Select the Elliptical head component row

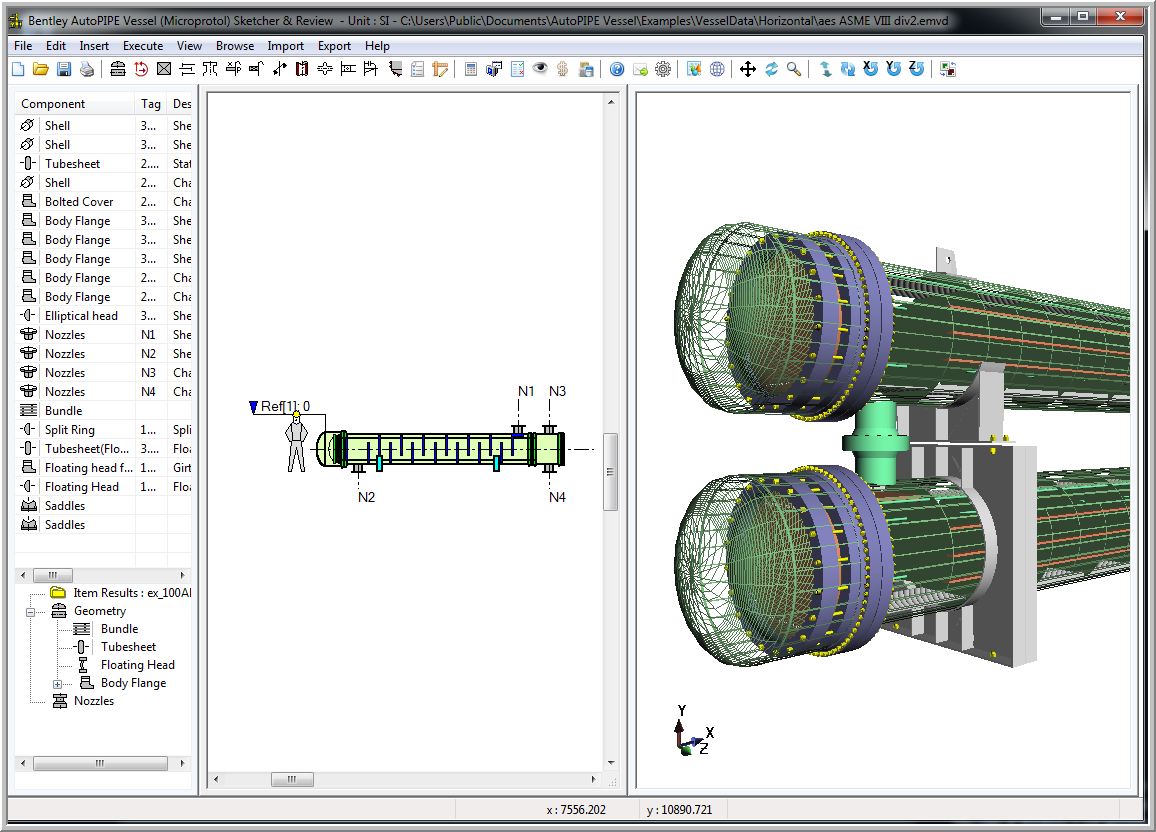(x=103, y=315)
